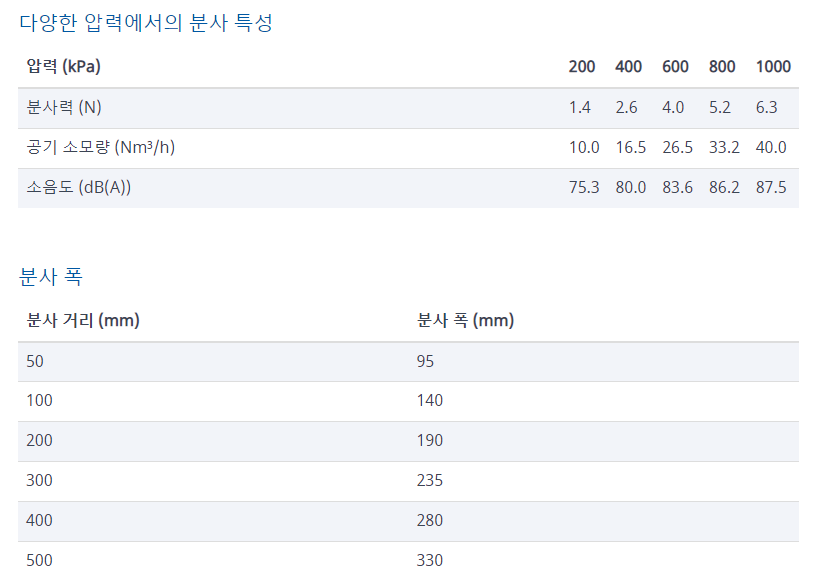Click the '분사 거리 (mm)' column header
This screenshot has width=824, height=581.
83,321
